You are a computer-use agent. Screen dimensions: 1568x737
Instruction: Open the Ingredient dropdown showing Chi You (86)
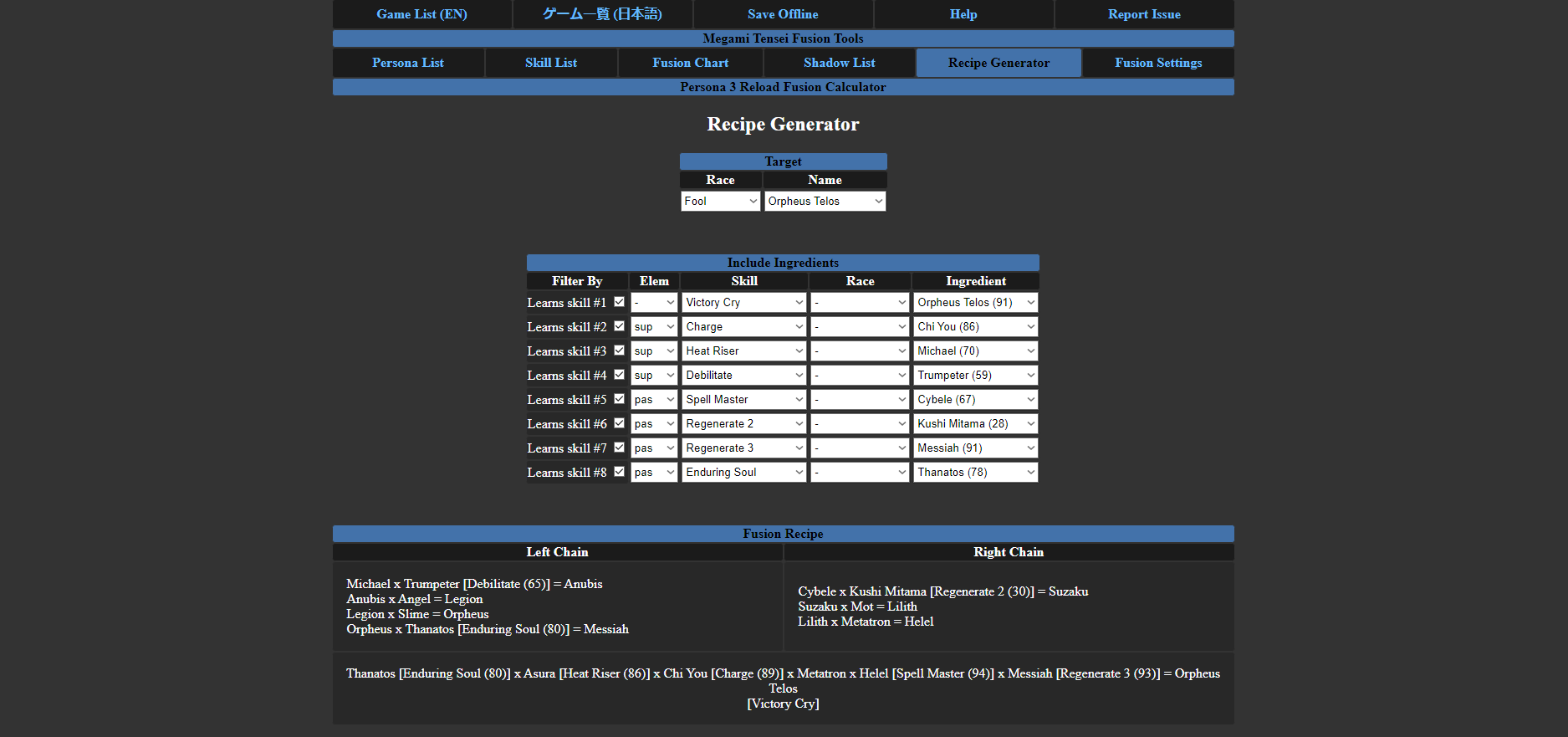[x=976, y=327]
